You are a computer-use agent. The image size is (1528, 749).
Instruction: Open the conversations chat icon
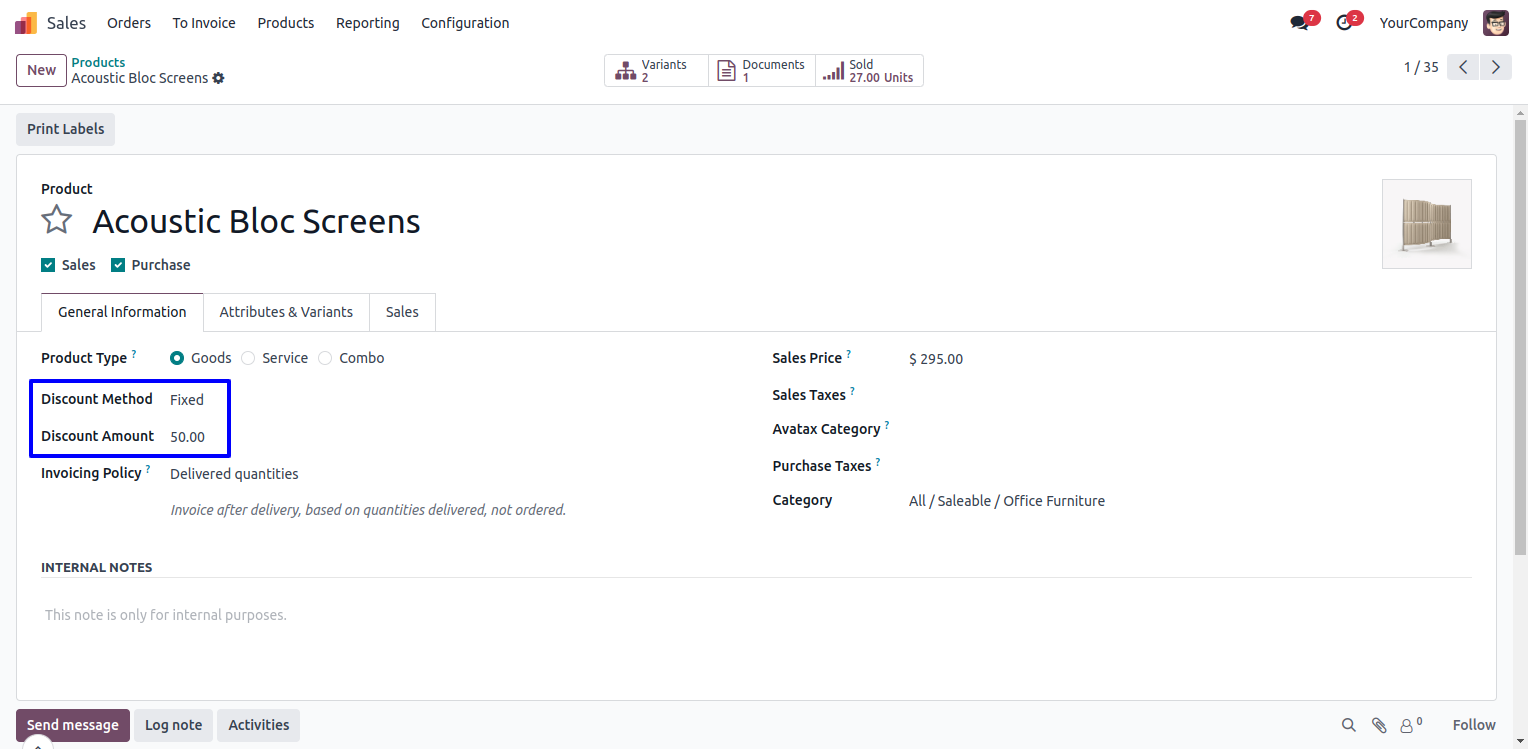tap(1299, 23)
